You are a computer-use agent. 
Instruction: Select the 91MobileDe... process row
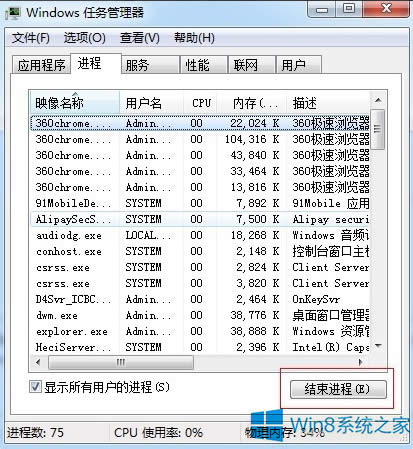pyautogui.click(x=200, y=203)
